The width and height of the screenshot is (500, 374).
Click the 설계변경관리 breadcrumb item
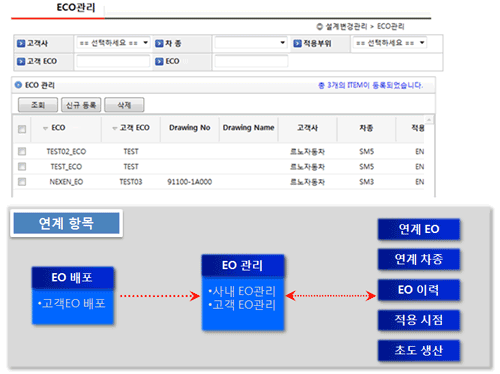[346, 26]
